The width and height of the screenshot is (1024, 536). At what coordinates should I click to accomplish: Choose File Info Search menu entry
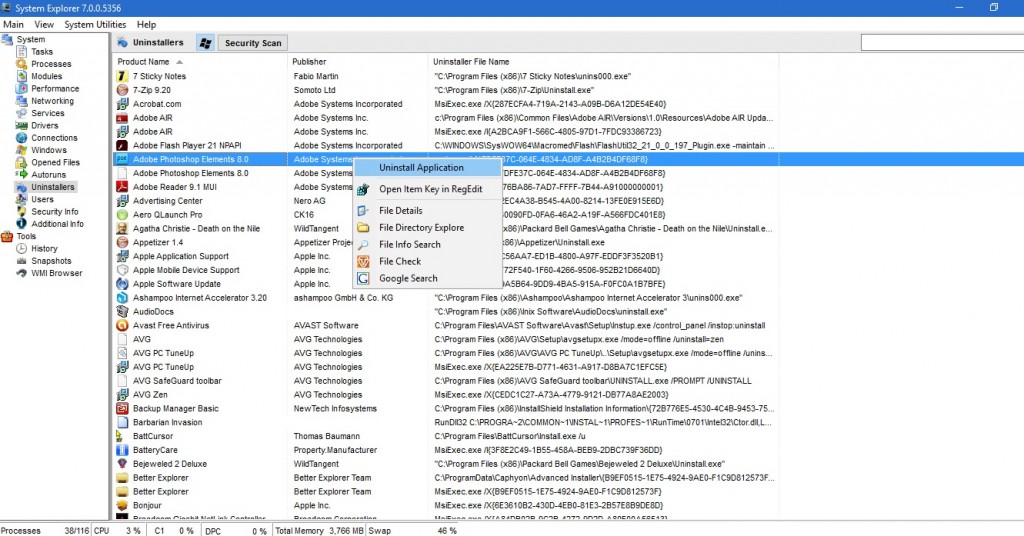click(428, 245)
